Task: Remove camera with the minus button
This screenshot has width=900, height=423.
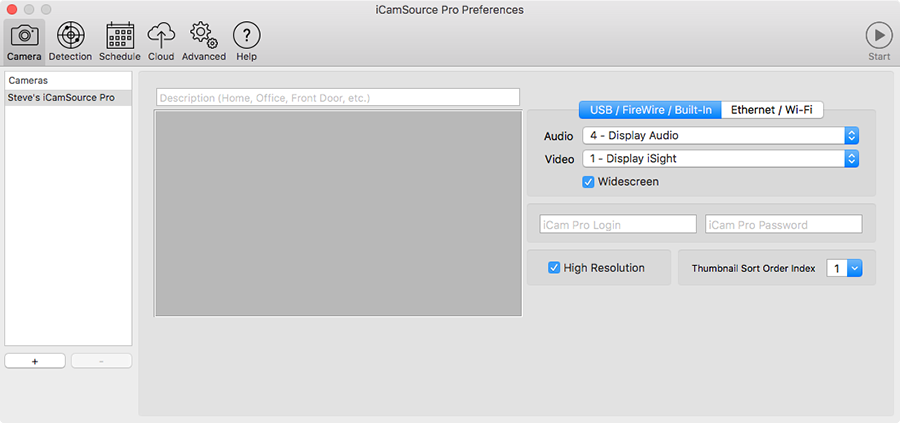Action: (x=102, y=361)
